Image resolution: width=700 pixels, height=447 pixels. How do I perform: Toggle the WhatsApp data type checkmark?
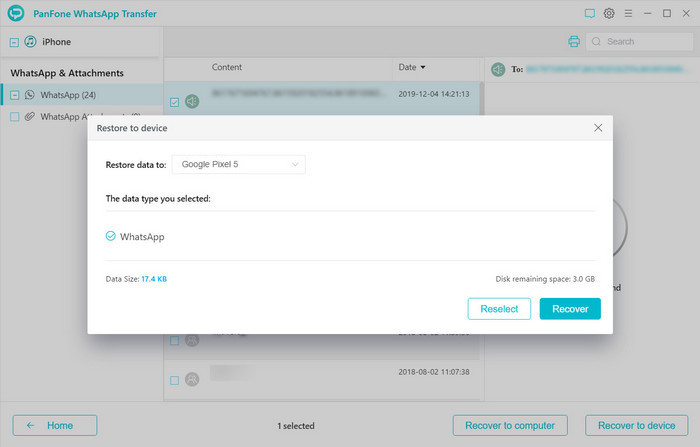pos(110,236)
